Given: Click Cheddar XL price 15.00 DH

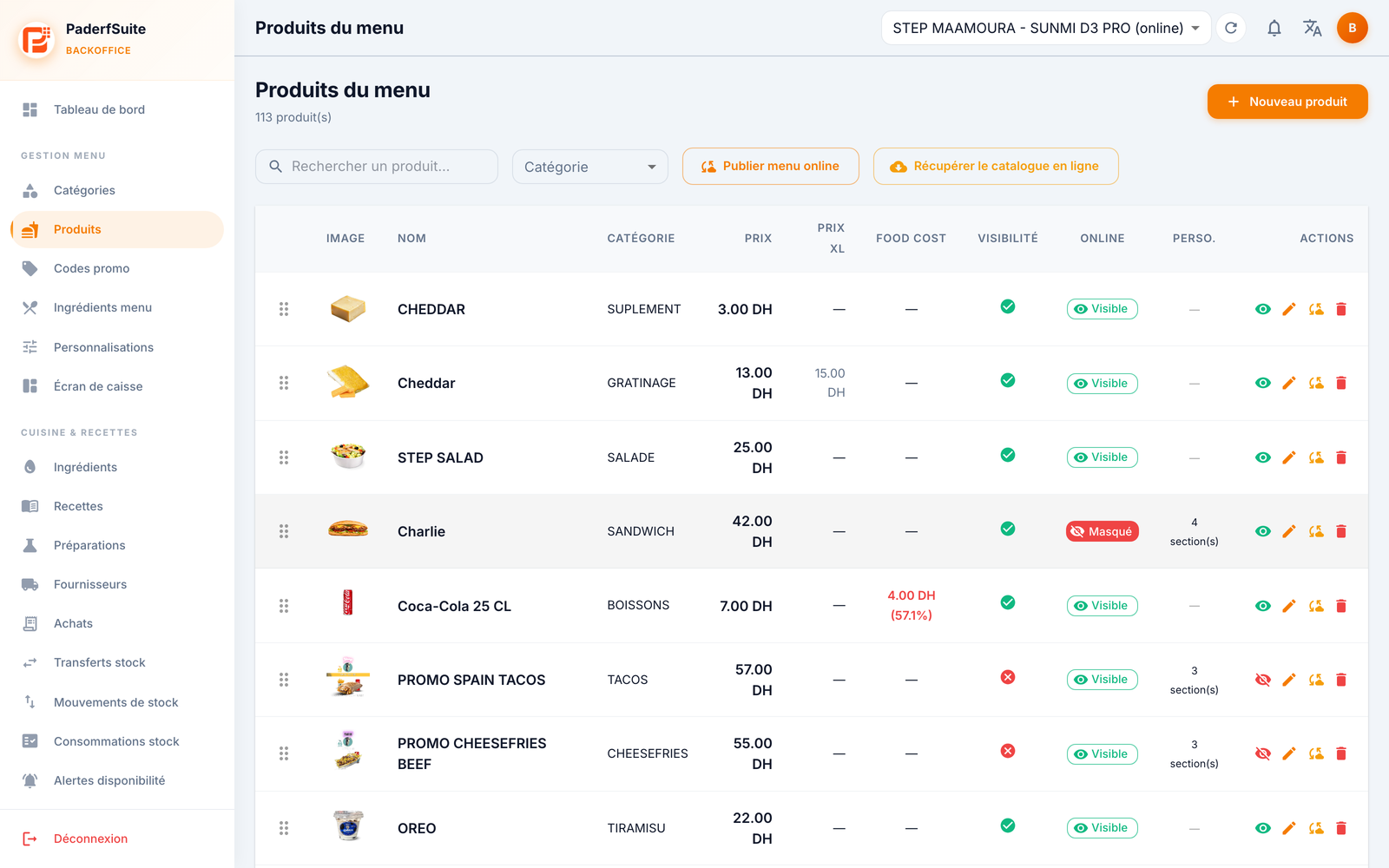Looking at the screenshot, I should 830,383.
